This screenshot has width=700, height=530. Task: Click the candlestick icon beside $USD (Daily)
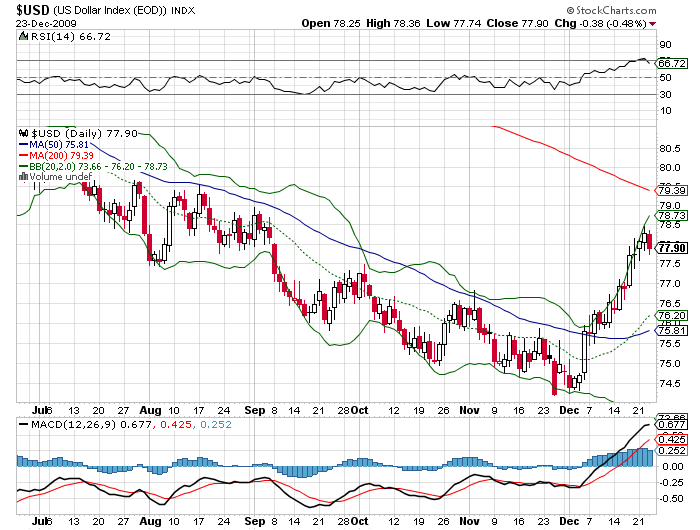pos(24,134)
